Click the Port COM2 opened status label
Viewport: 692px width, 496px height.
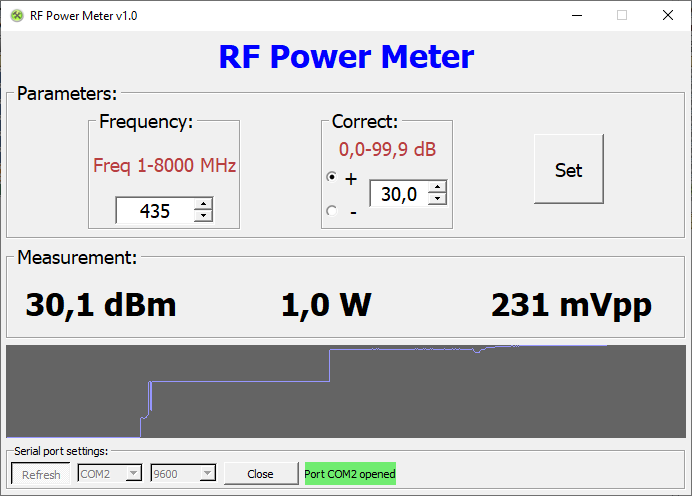tap(350, 474)
